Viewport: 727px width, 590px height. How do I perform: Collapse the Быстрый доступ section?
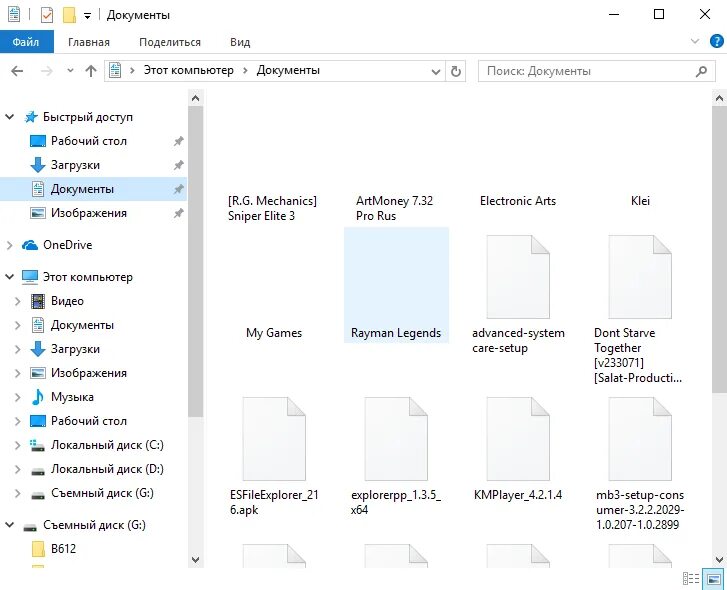coord(10,117)
